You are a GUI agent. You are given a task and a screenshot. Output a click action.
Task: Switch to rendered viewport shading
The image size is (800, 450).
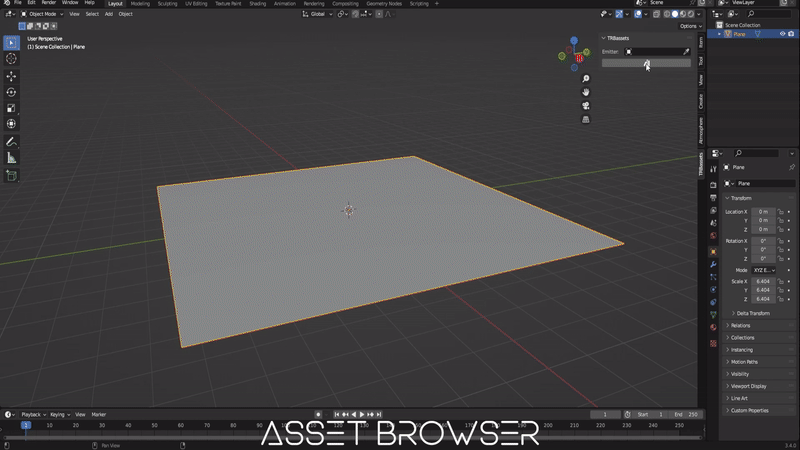(x=690, y=14)
